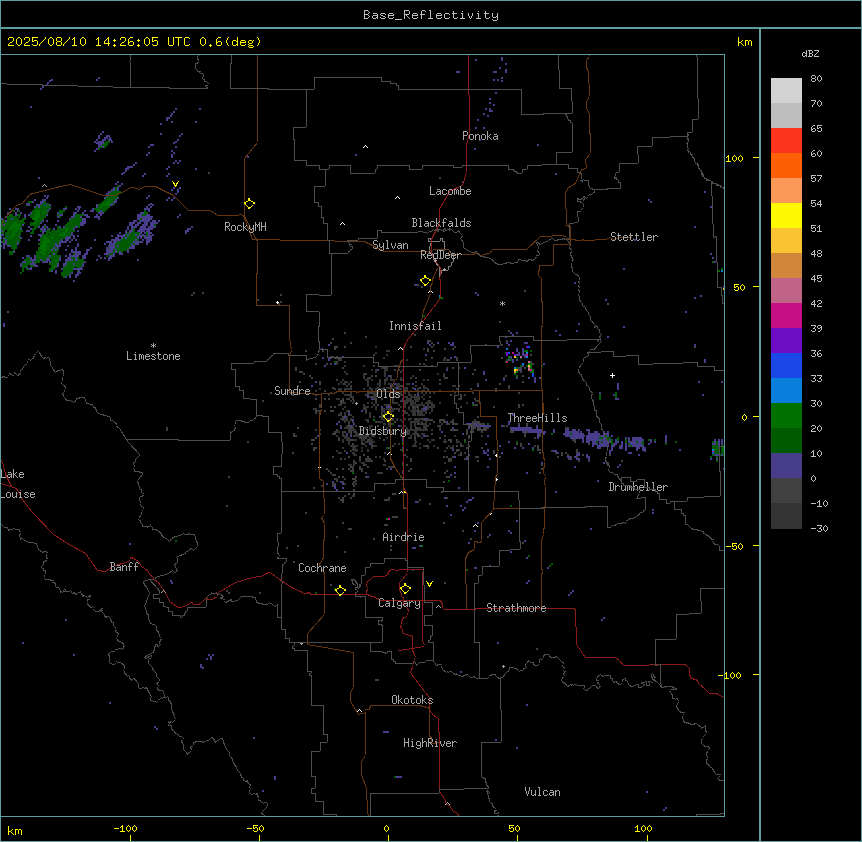This screenshot has height=842, width=862.
Task: Click the Cochrane label
Action: [322, 568]
